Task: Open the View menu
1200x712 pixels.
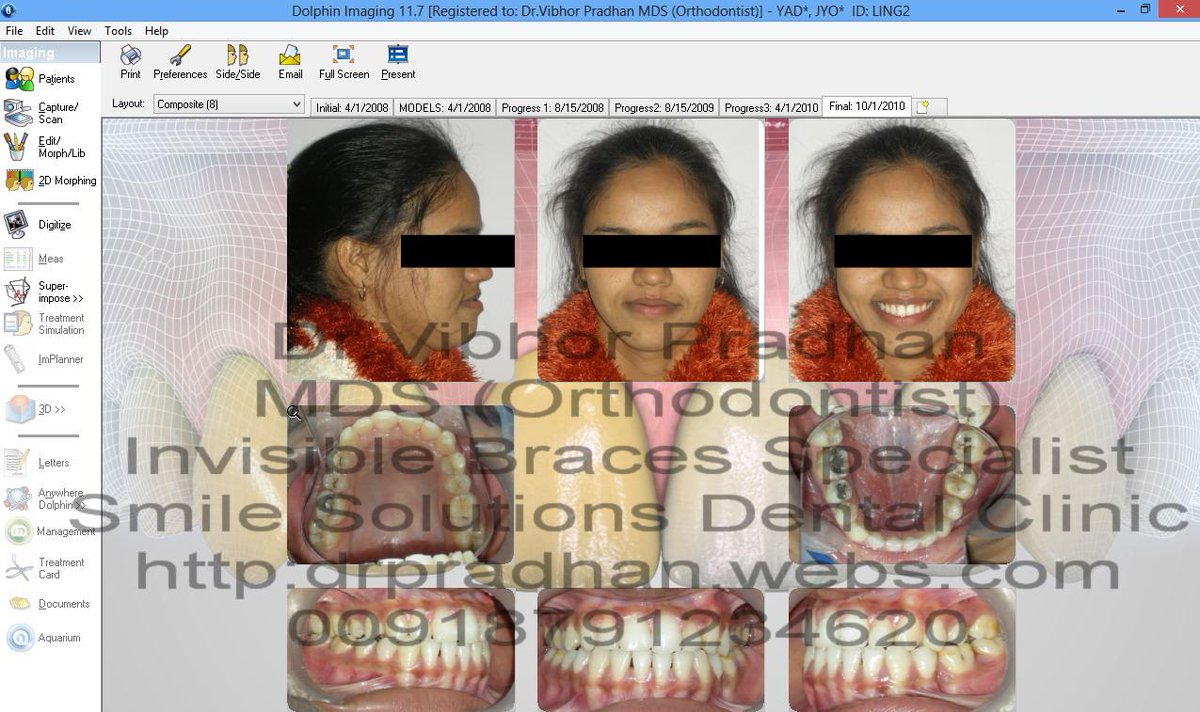Action: coord(79,31)
